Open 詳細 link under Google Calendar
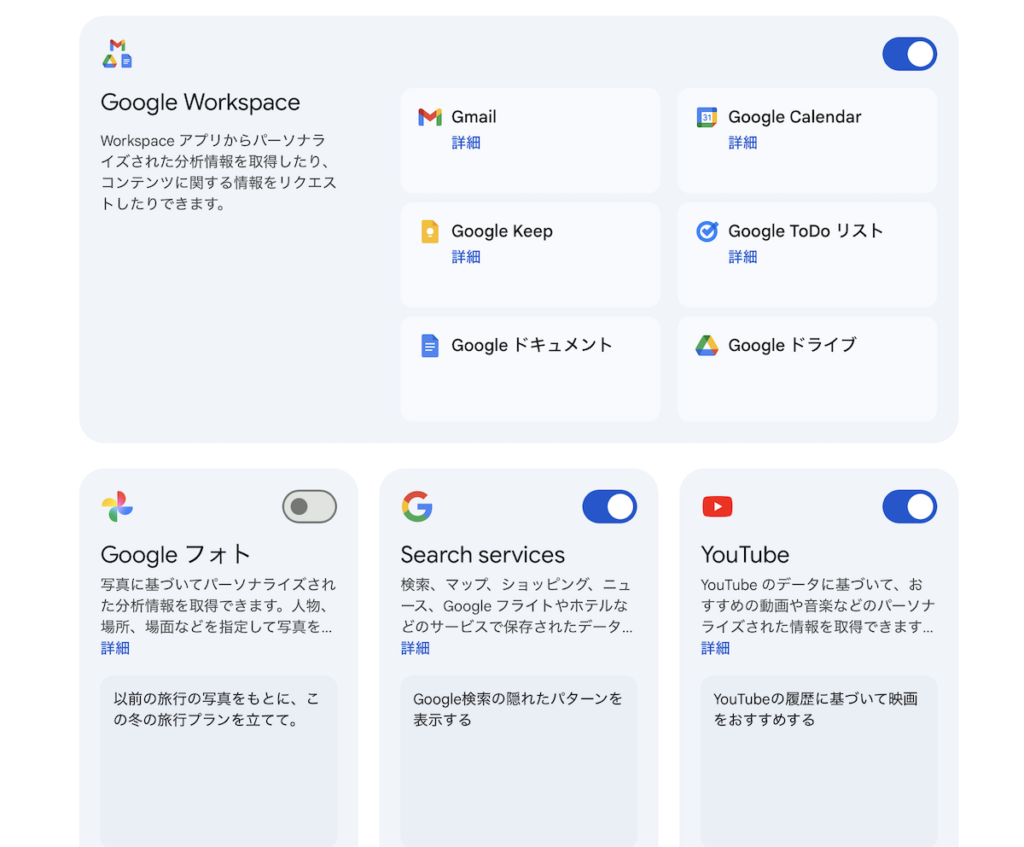Viewport: 1024px width, 847px height. pos(743,143)
